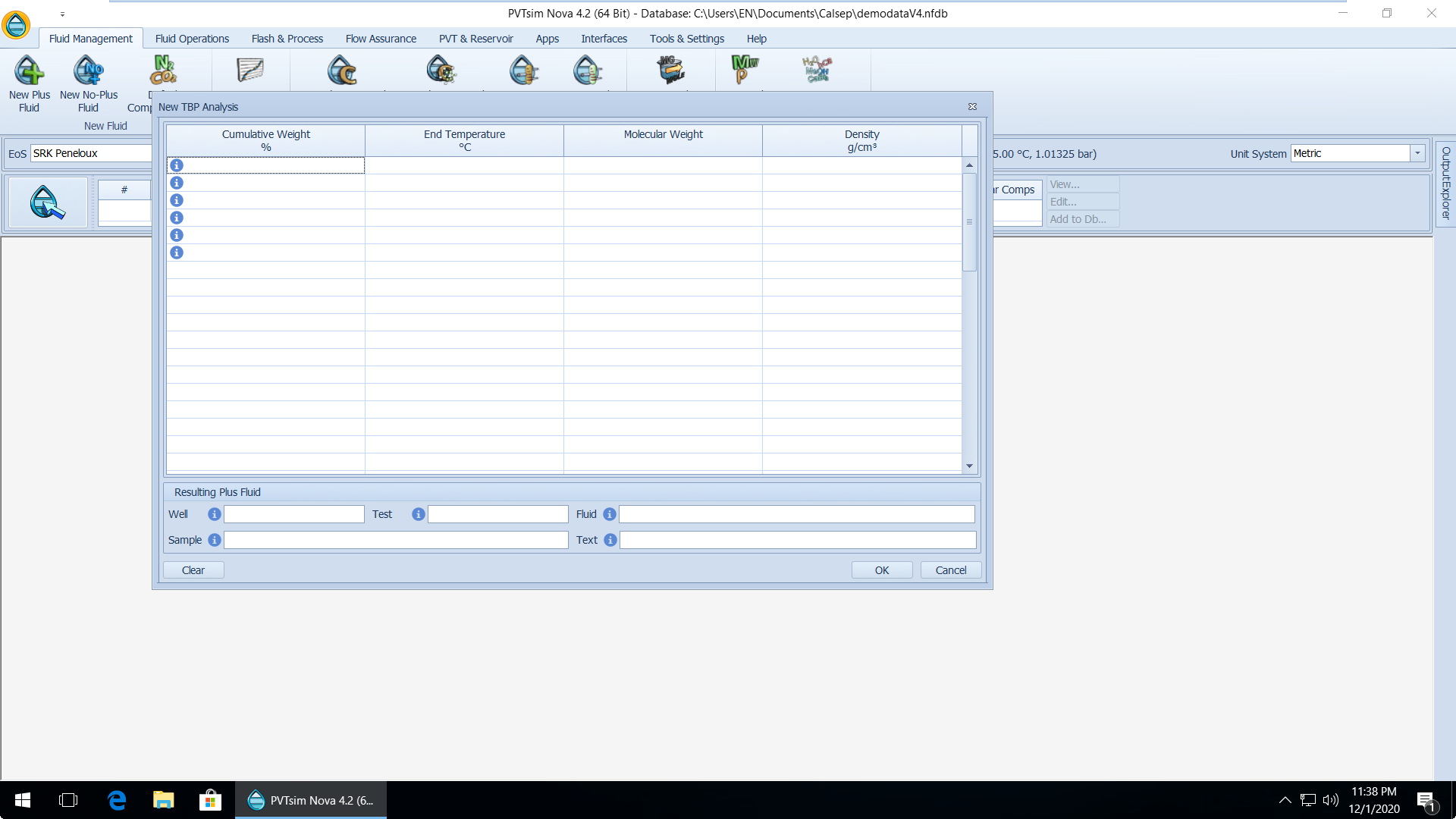
Task: Click the drop with gear ribbon icon
Action: [x=441, y=70]
